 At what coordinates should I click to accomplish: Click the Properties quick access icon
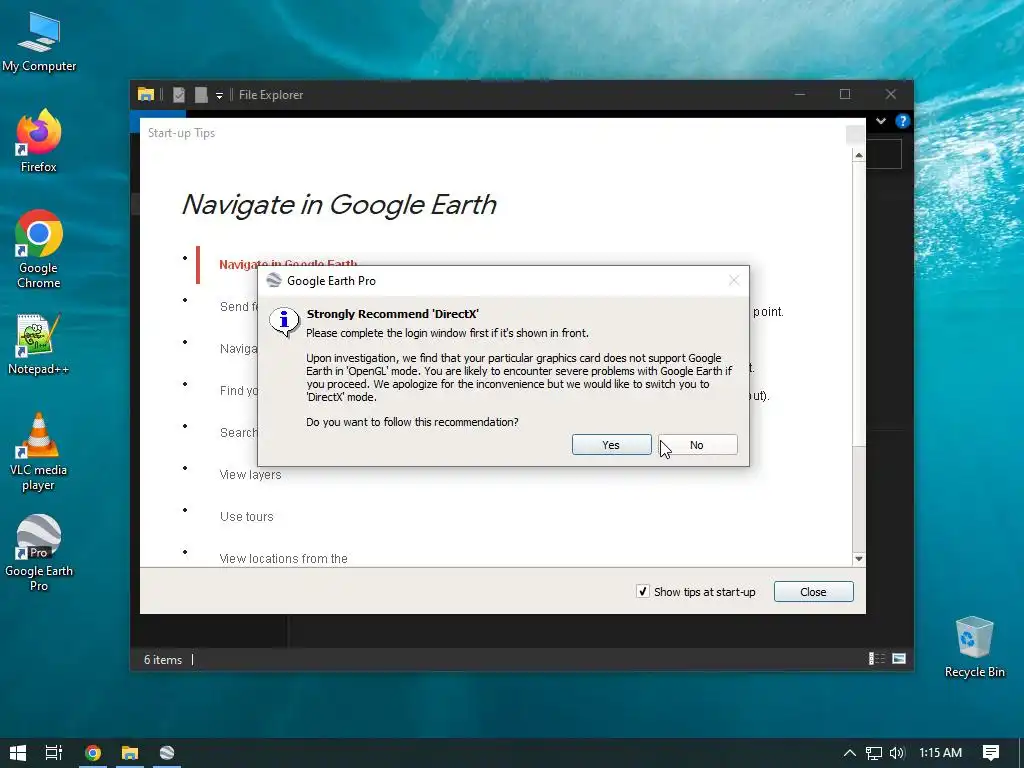[x=179, y=95]
